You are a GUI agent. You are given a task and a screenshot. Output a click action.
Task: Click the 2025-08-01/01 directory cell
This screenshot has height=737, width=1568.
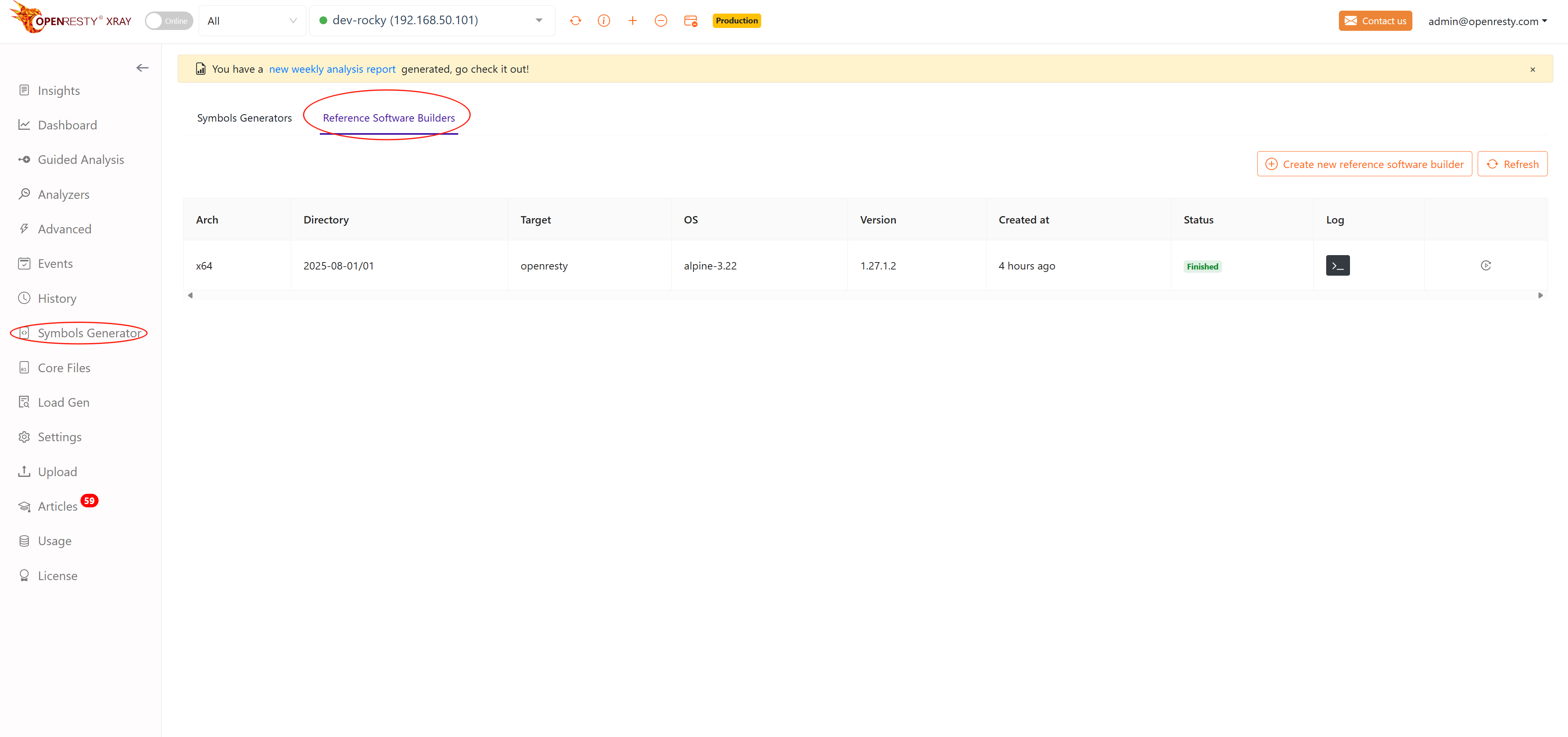click(x=399, y=265)
